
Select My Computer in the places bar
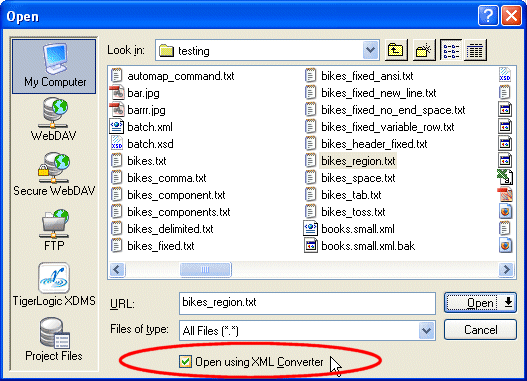tap(54, 66)
